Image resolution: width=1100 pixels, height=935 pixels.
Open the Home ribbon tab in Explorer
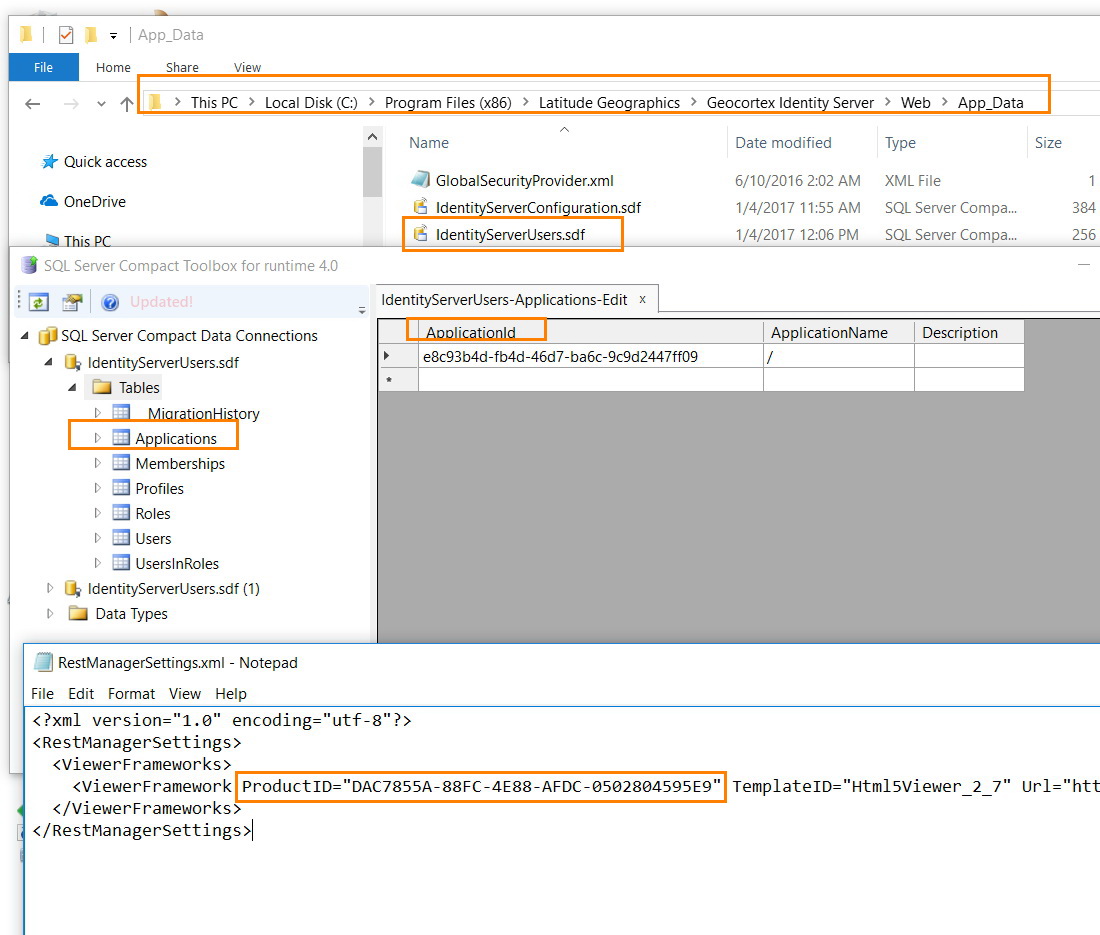click(113, 67)
